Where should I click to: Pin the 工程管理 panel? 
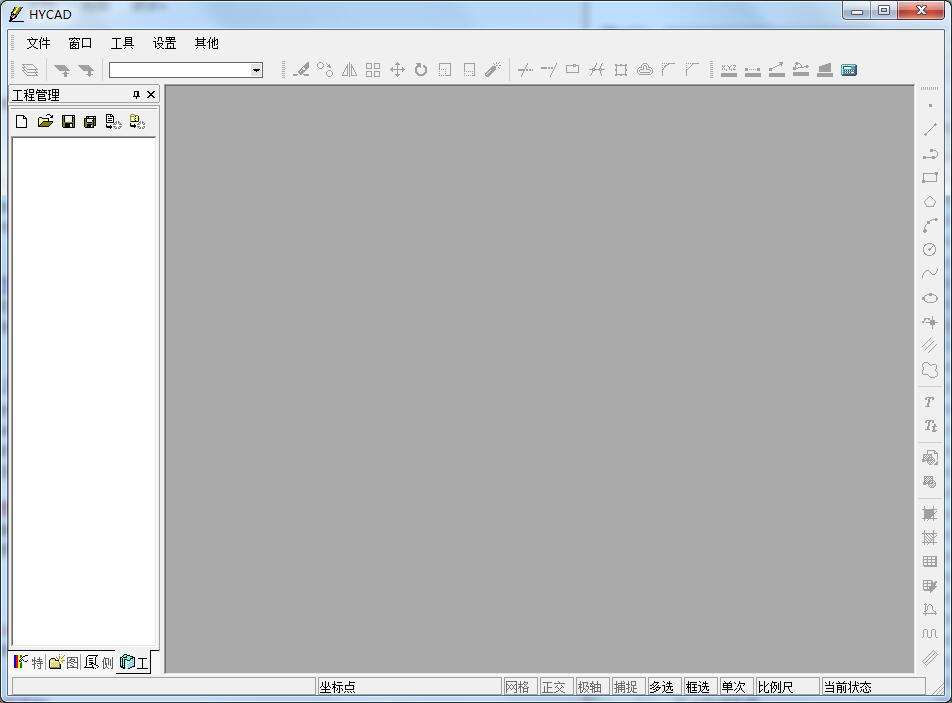pos(137,95)
